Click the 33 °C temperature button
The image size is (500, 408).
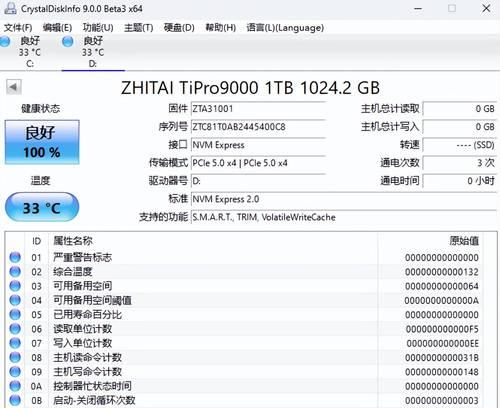pos(42,207)
